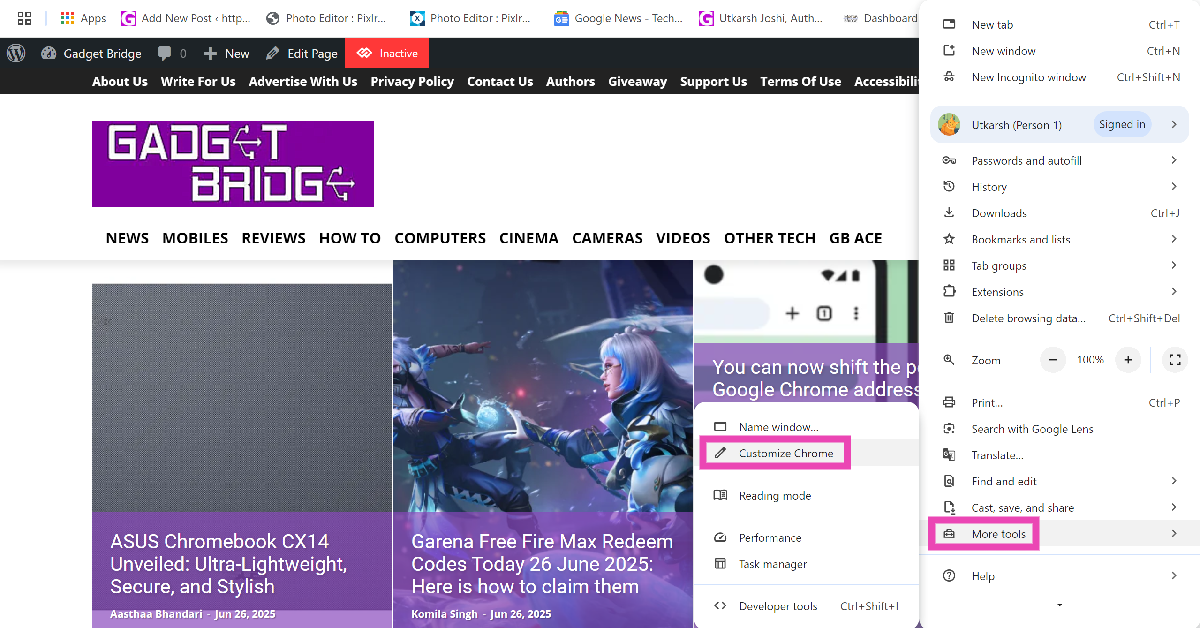Select New tab in Chrome menu

coord(1060,25)
